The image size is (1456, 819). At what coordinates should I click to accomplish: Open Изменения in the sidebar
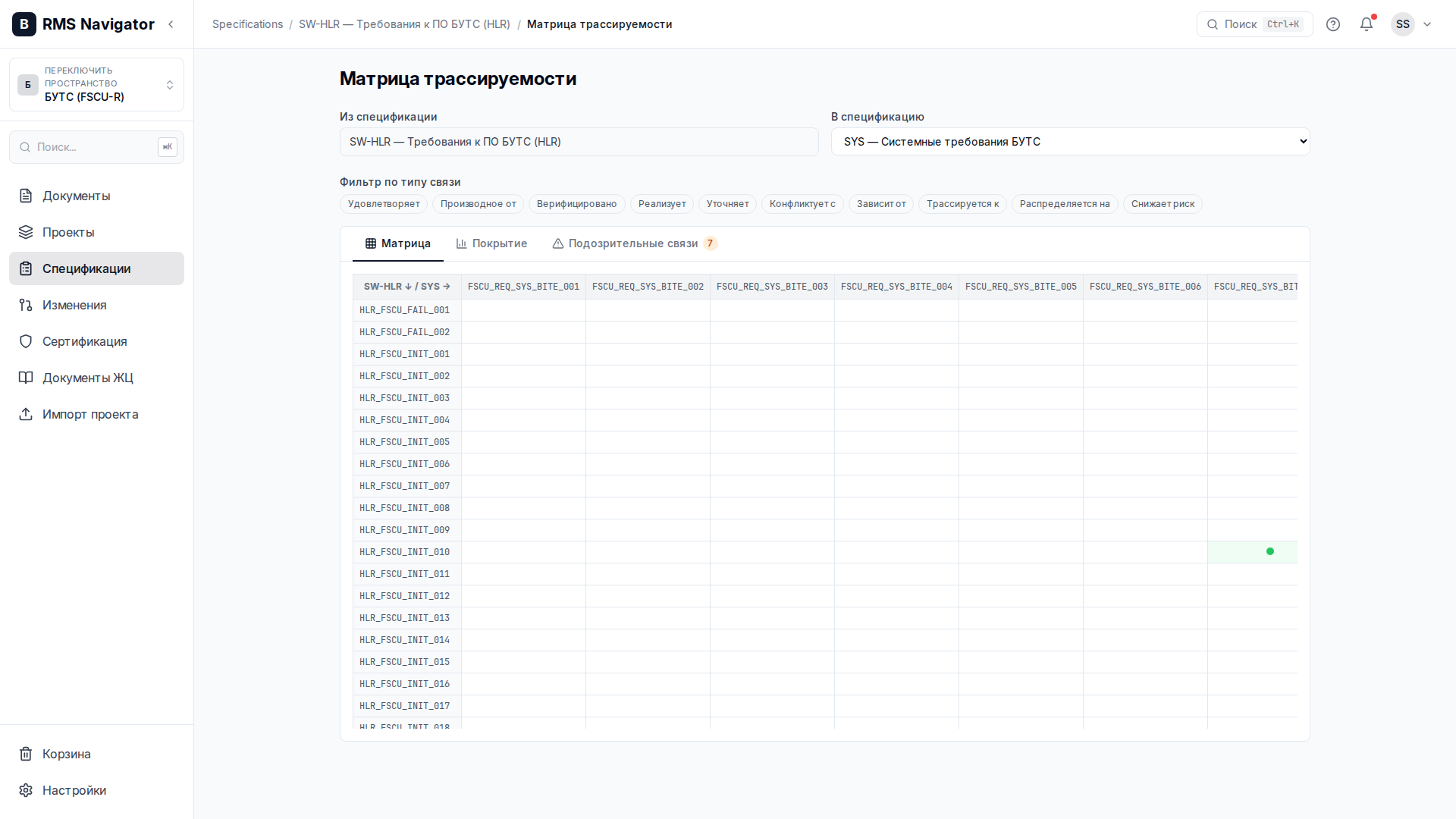tap(96, 305)
